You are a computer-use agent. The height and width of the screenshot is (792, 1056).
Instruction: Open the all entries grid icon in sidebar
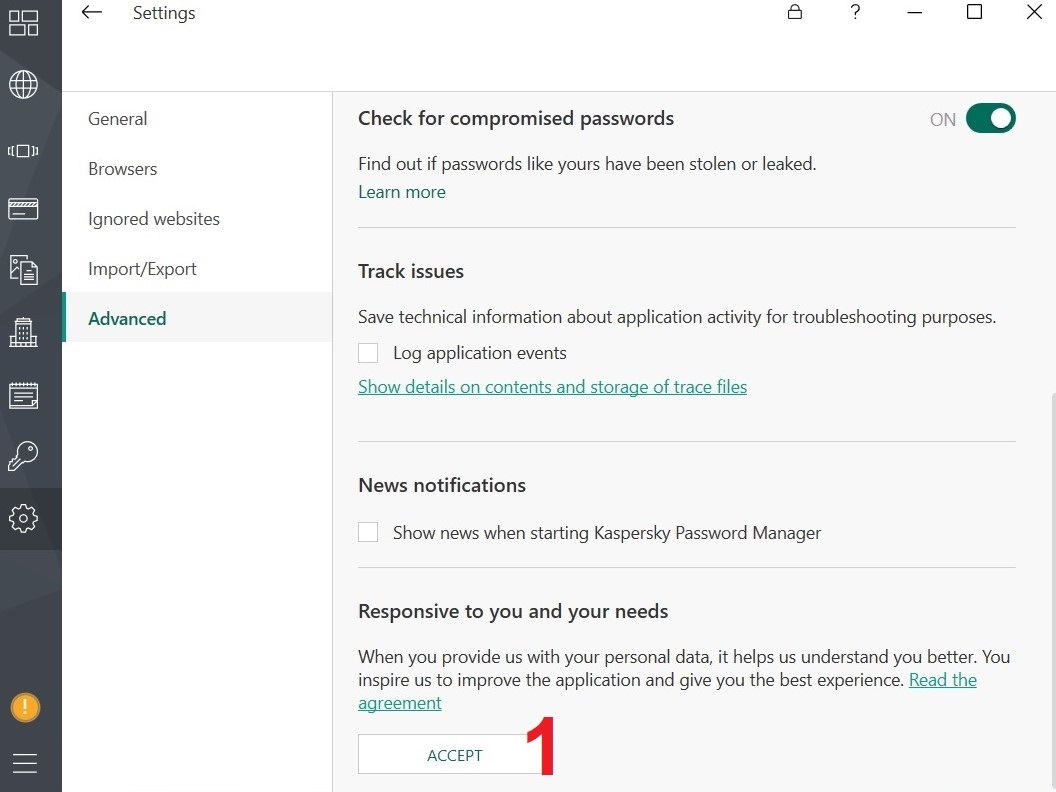(x=24, y=24)
